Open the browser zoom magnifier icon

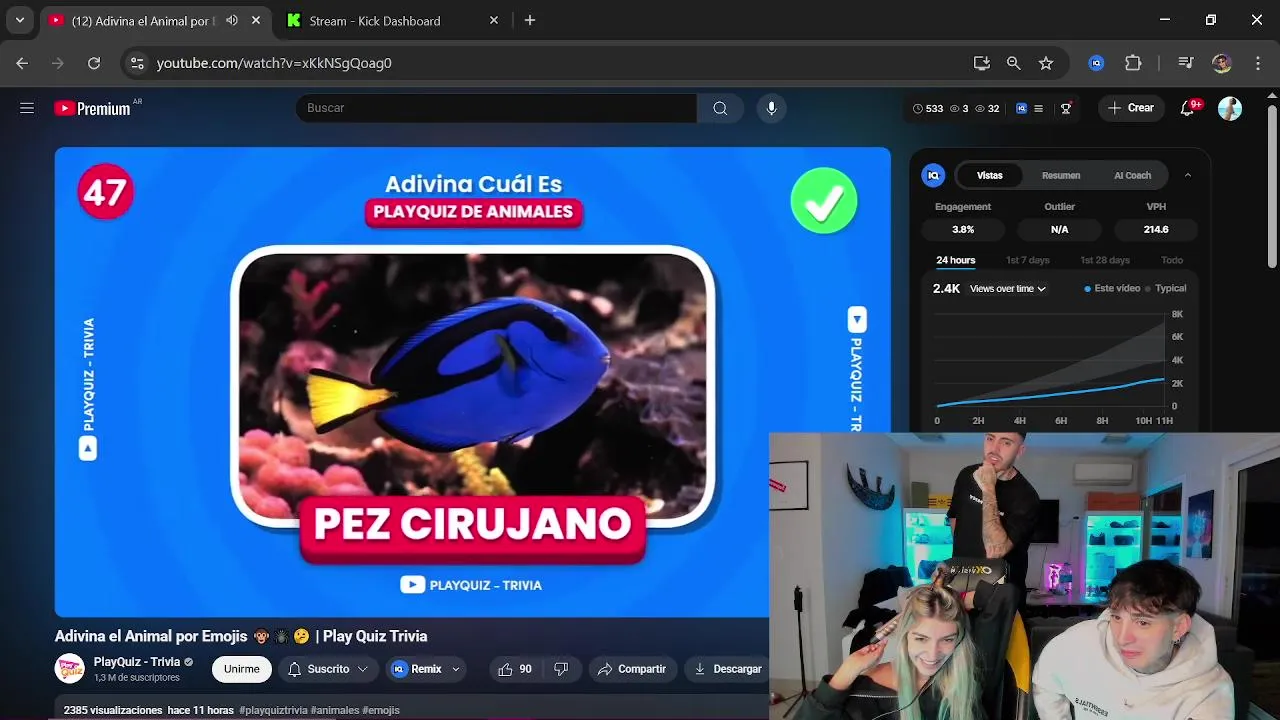(1014, 63)
